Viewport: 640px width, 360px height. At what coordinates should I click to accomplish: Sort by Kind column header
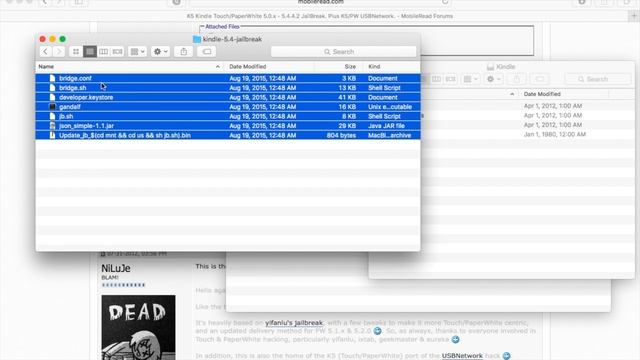tap(374, 67)
